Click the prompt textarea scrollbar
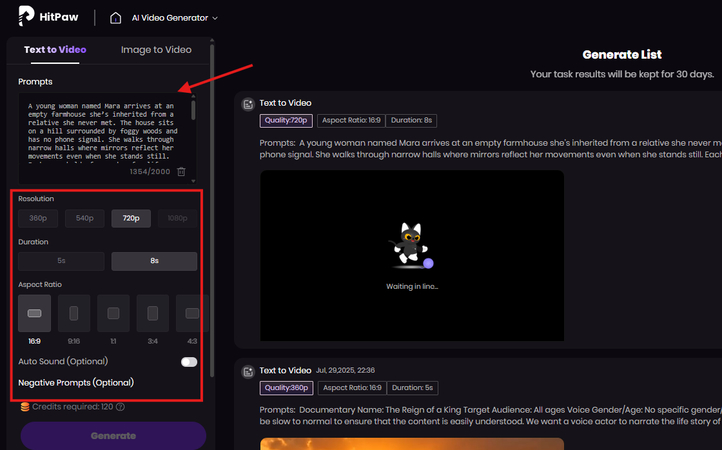Screen dimensions: 722x450 tap(193, 110)
